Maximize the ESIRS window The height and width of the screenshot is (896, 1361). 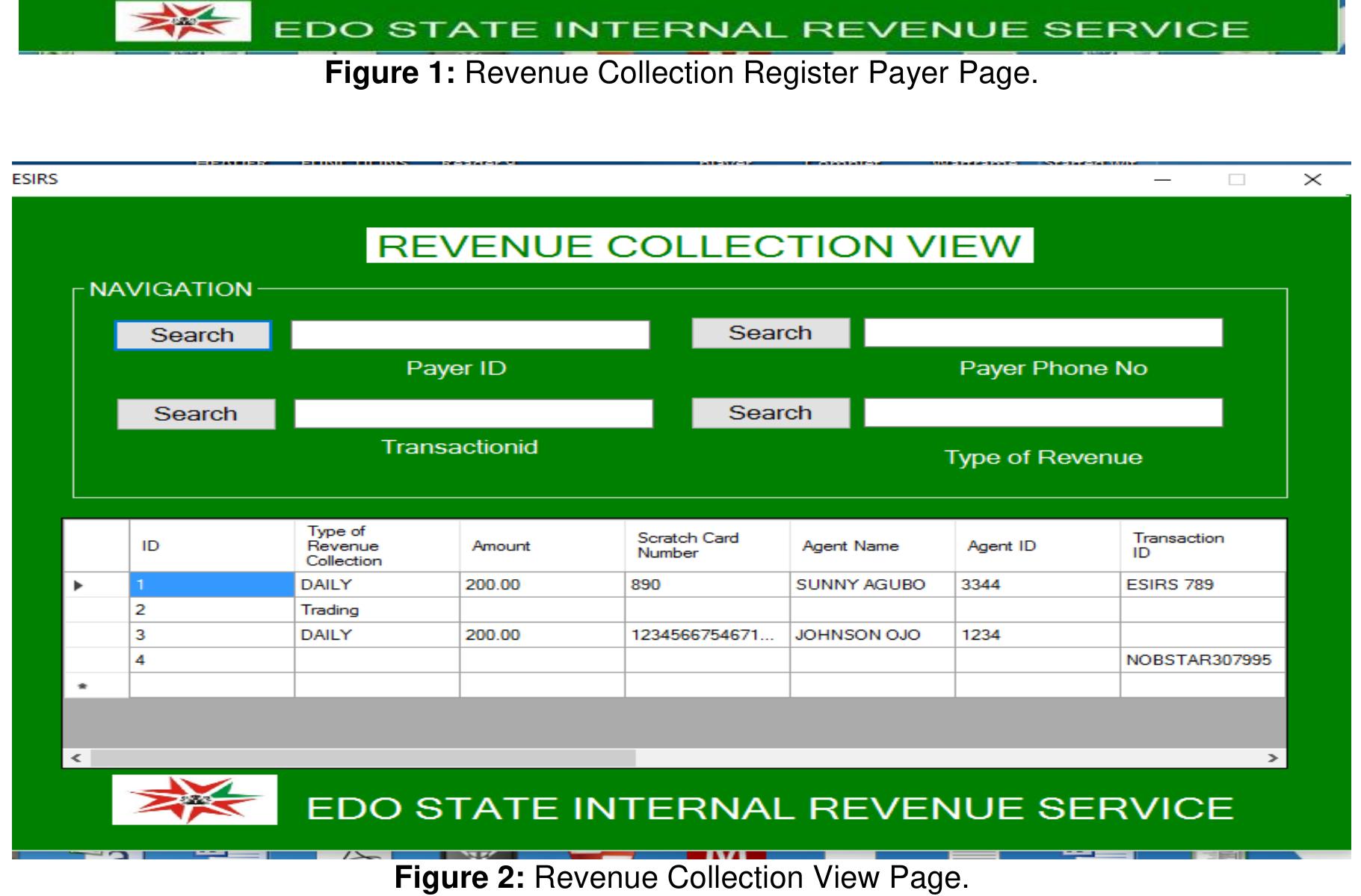[x=1237, y=179]
